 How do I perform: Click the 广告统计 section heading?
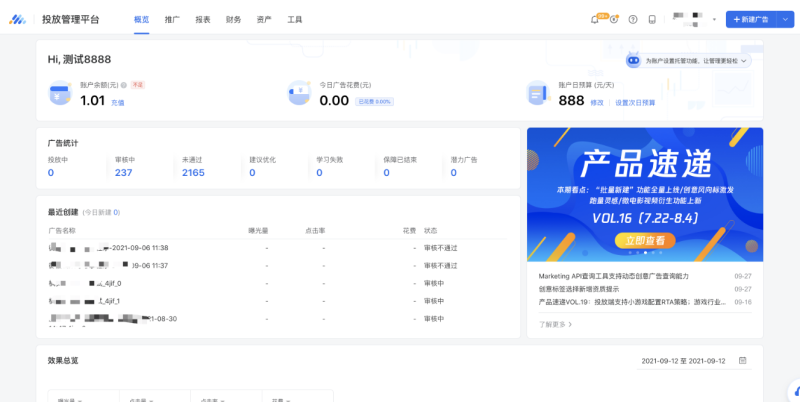(63, 143)
